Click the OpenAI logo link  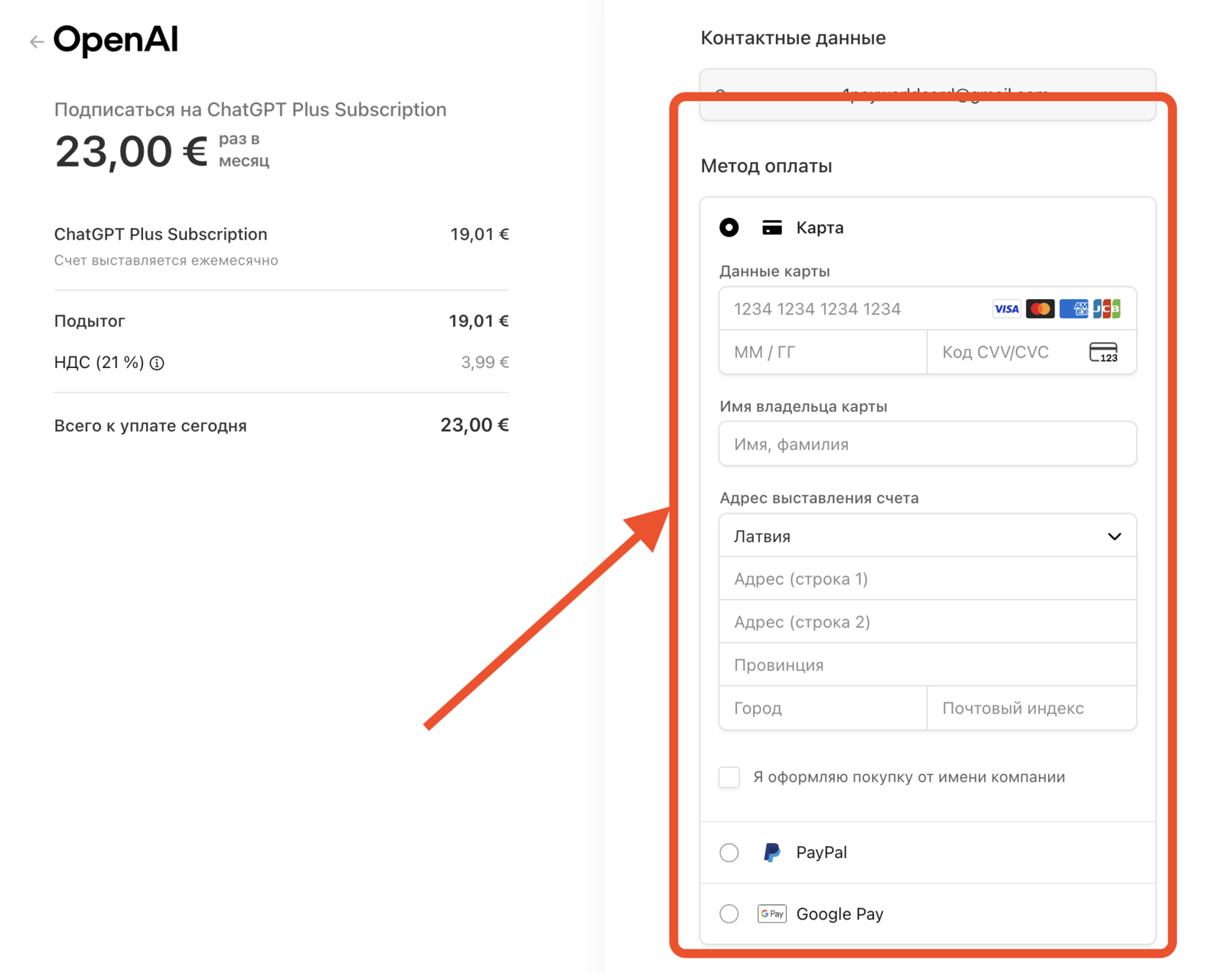pos(116,40)
